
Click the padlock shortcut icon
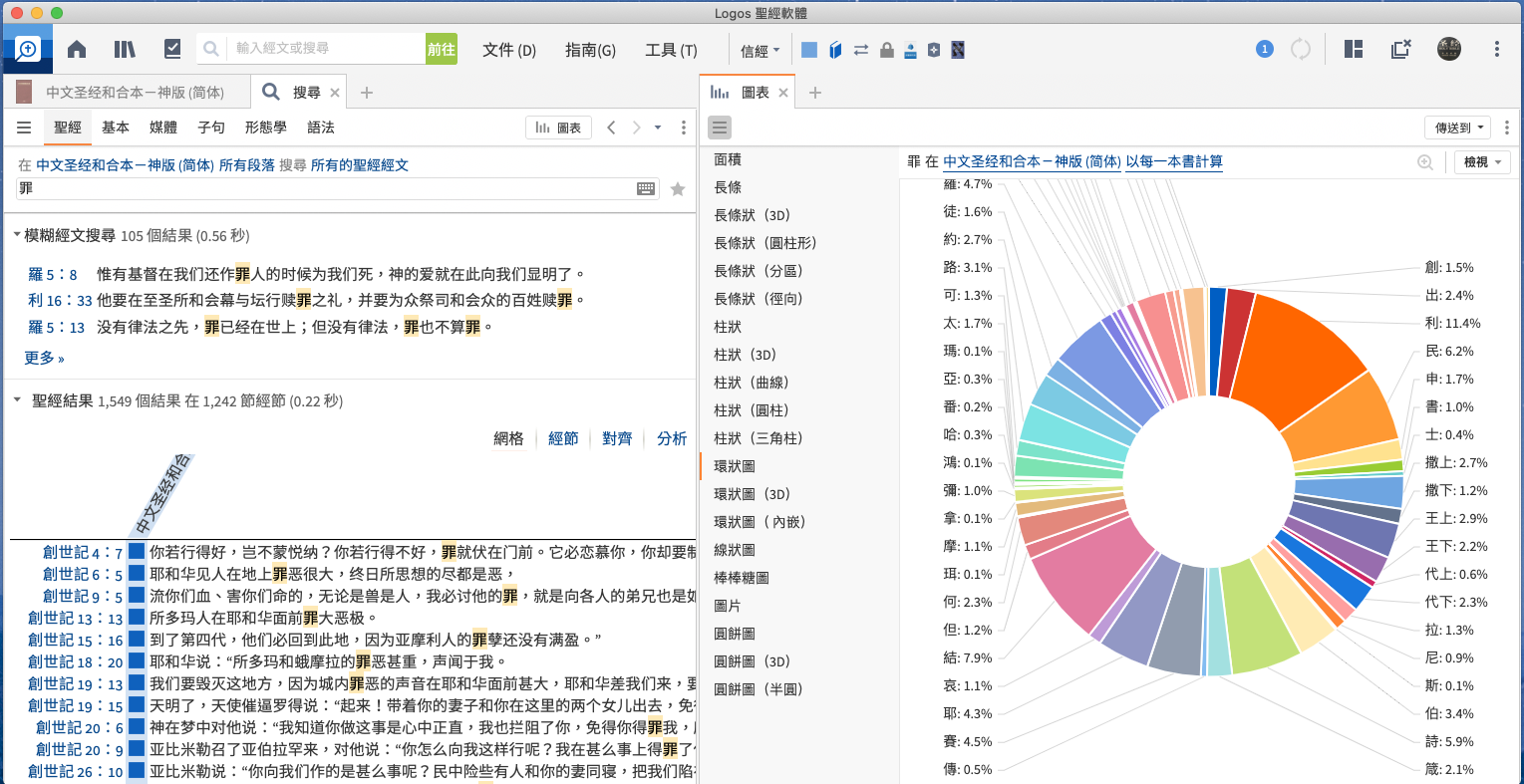pos(886,50)
